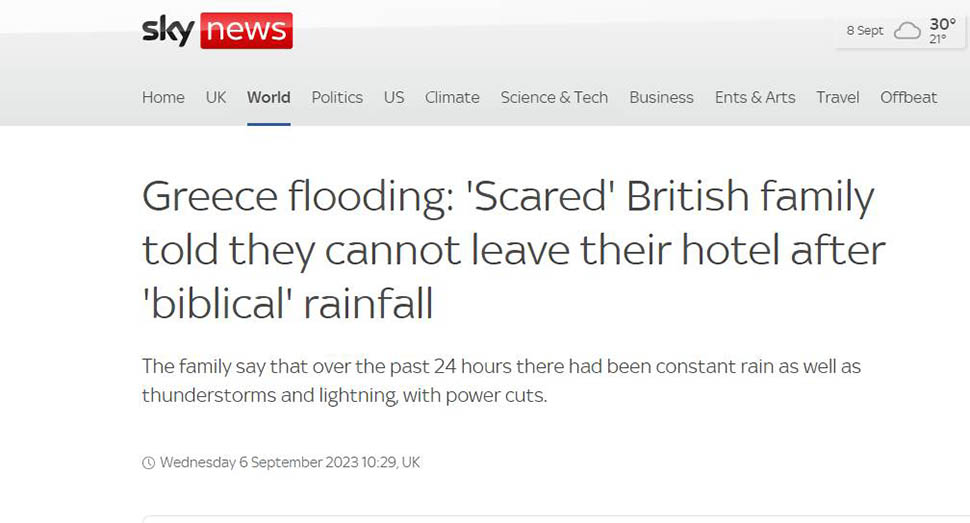Go to Science & Tech
The image size is (970, 523).
click(x=554, y=97)
